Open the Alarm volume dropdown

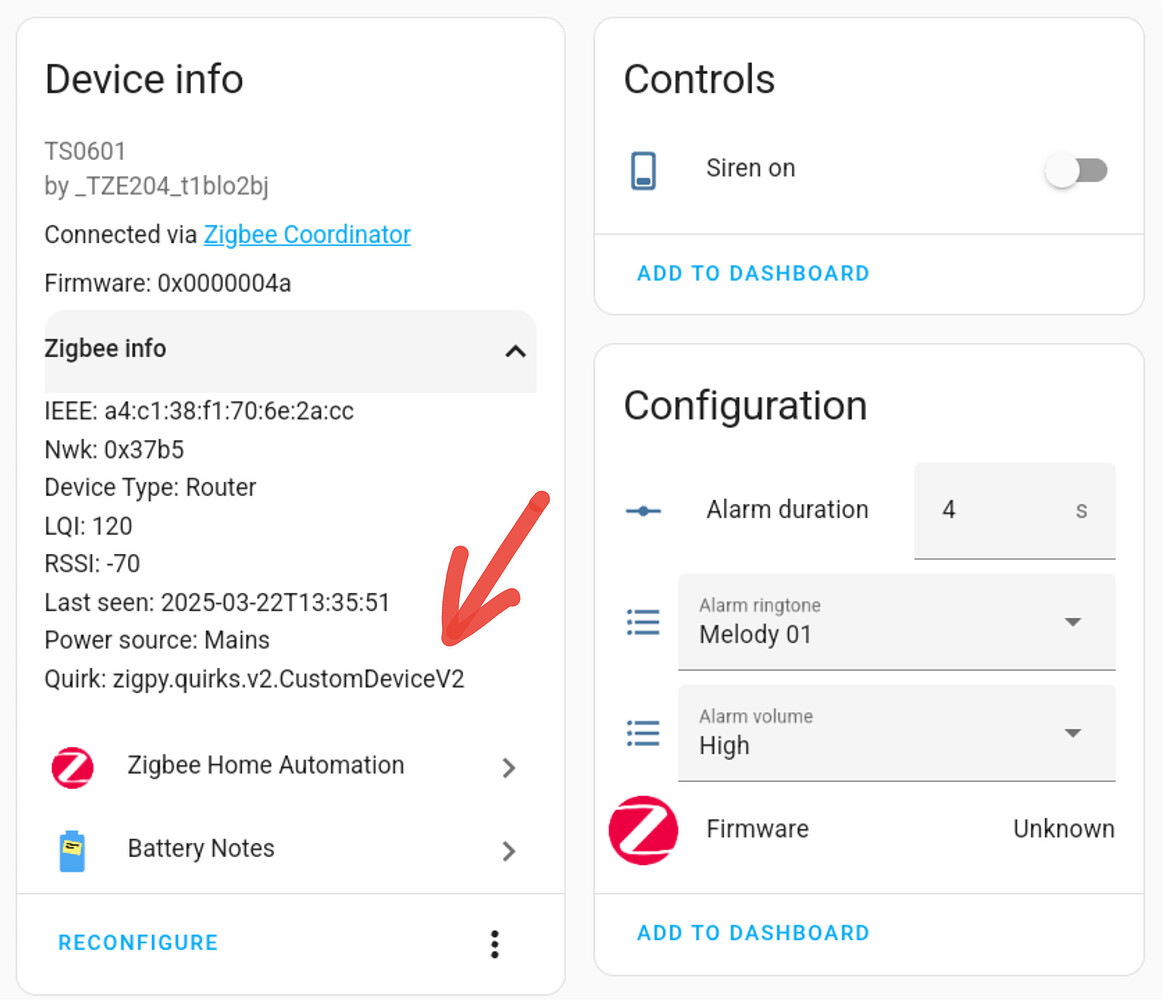tap(1072, 733)
